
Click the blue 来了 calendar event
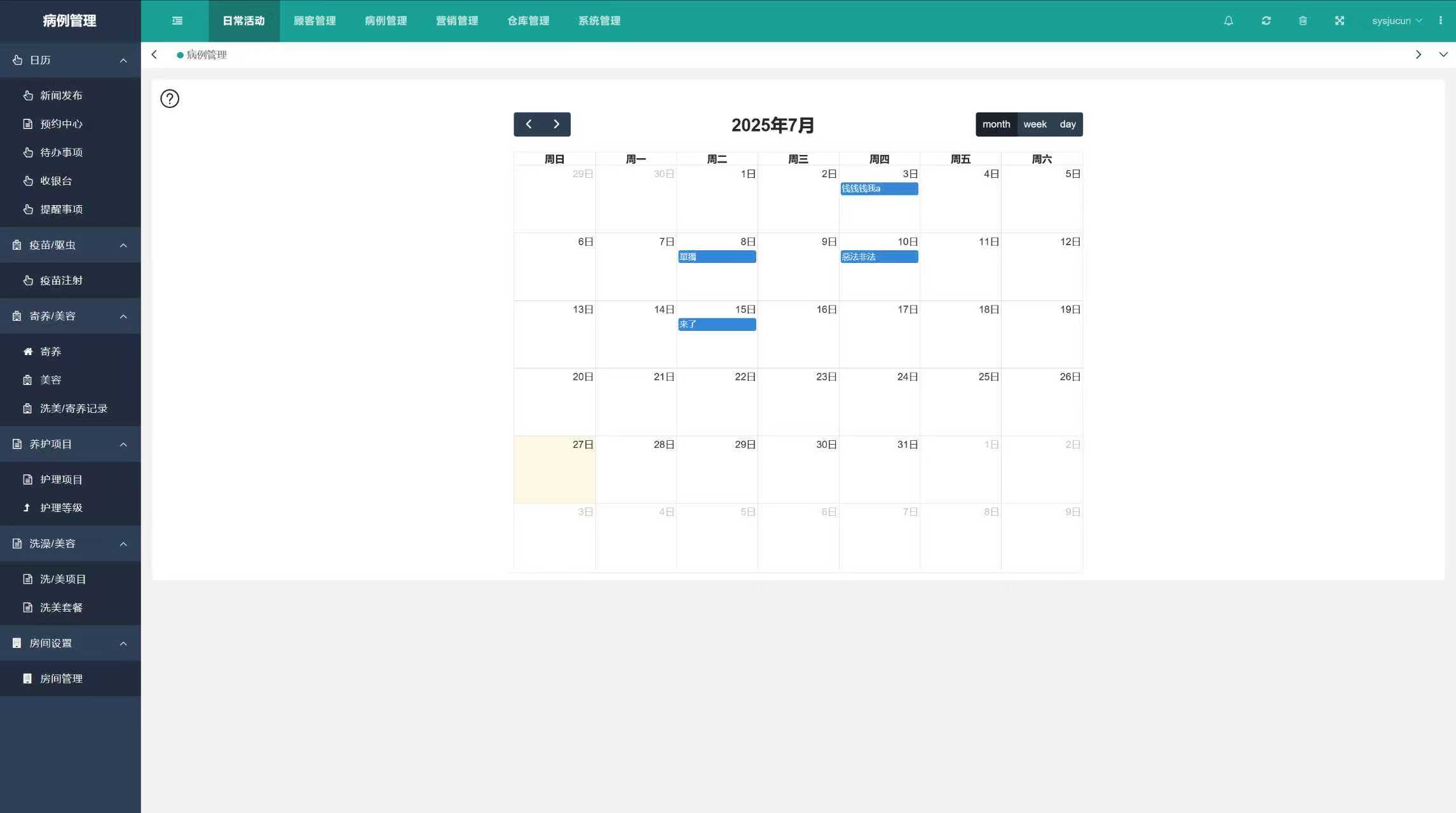tap(716, 325)
